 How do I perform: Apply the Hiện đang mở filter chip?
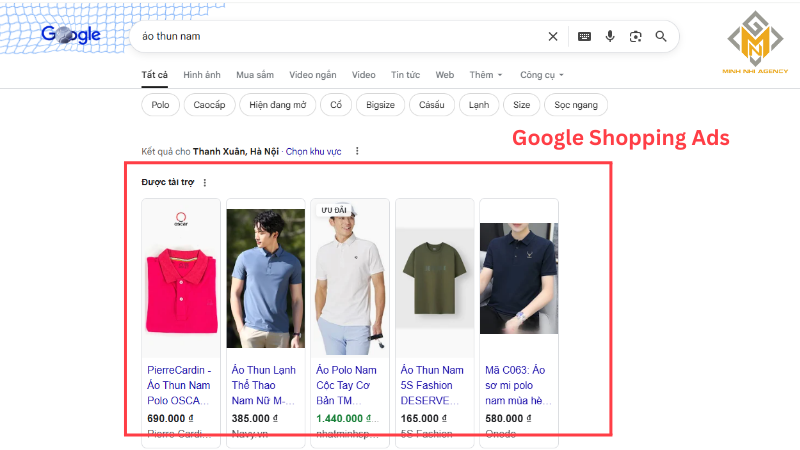pyautogui.click(x=278, y=105)
